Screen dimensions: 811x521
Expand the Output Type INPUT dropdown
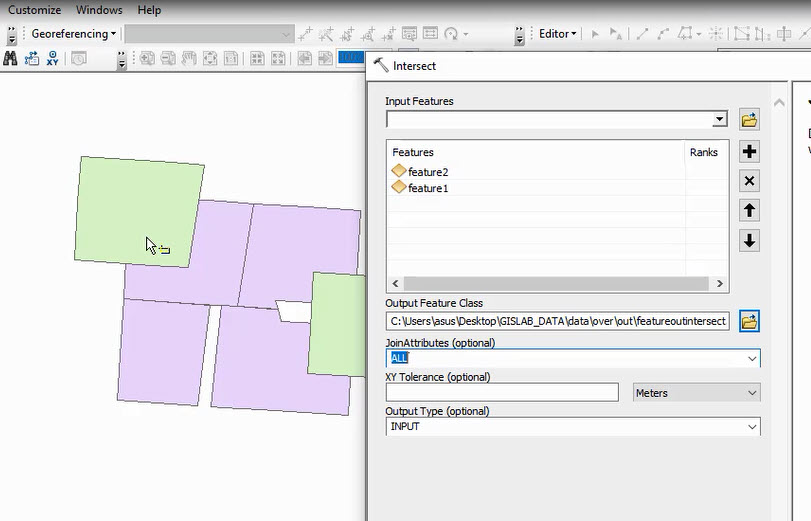click(752, 427)
